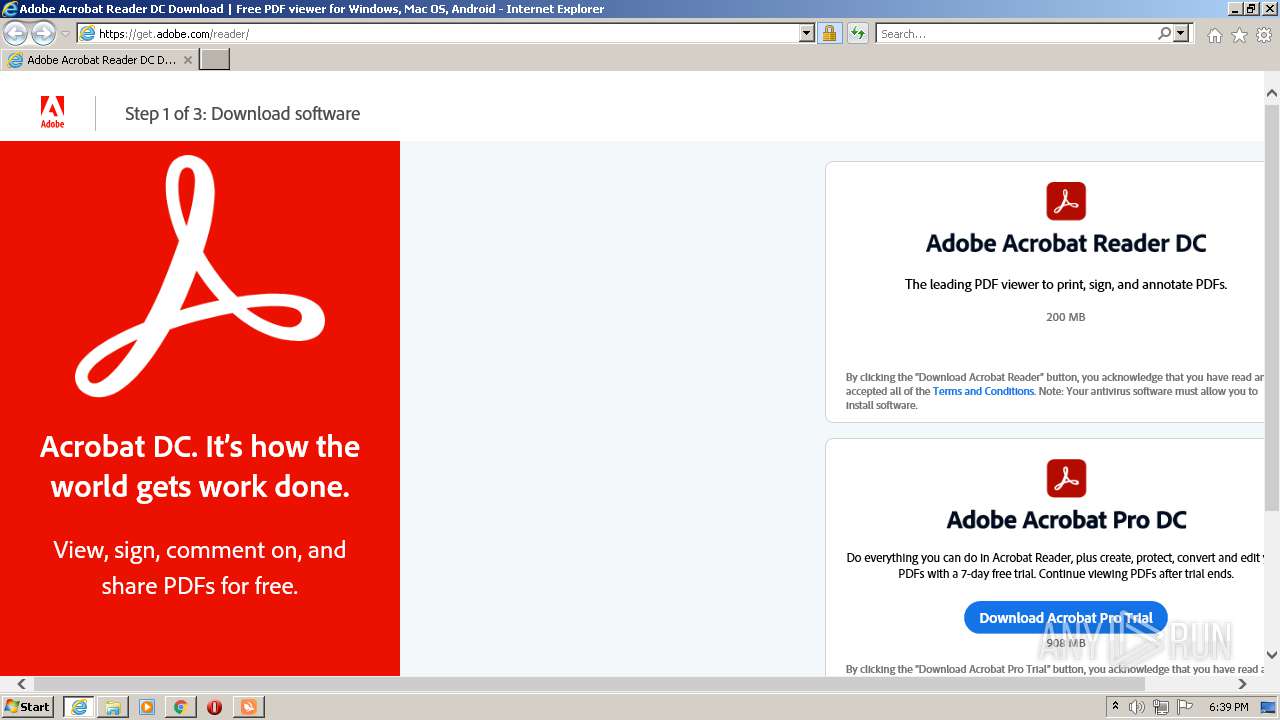Select the Adobe Acrobat Reader DC tab
This screenshot has height=720, width=1280.
click(100, 60)
